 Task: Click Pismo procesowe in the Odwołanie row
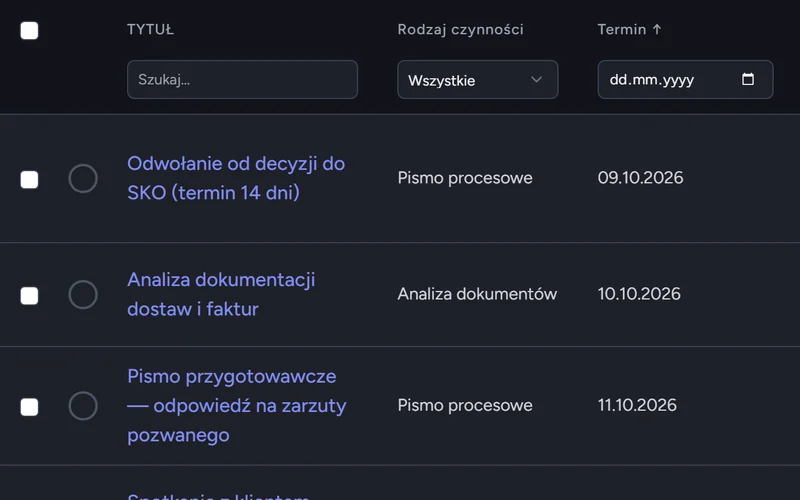coord(465,178)
